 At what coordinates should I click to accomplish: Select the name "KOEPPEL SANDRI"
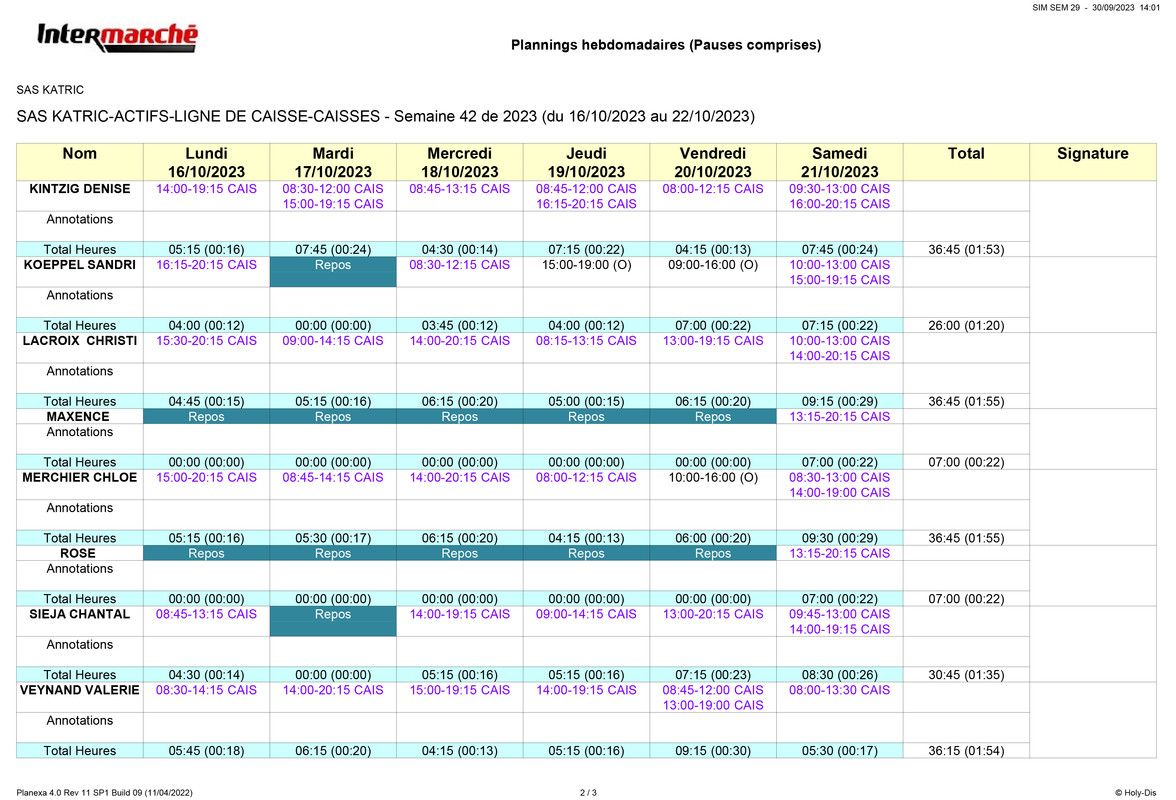[80, 265]
